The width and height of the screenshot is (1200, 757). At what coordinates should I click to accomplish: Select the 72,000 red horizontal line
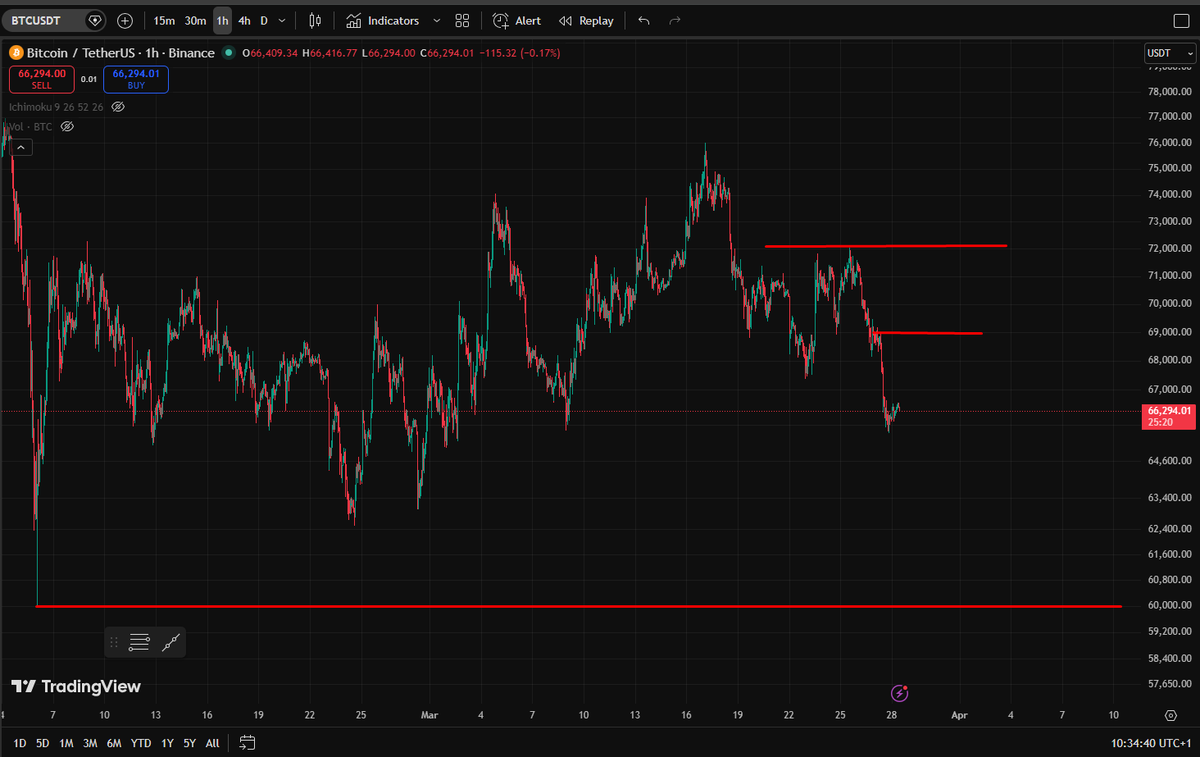point(885,245)
